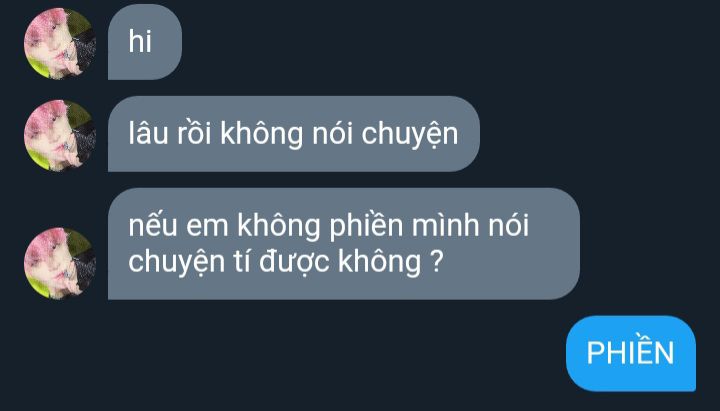The width and height of the screenshot is (720, 411).
Task: Click "nếu em" at the start of the third message
Action: [178, 225]
